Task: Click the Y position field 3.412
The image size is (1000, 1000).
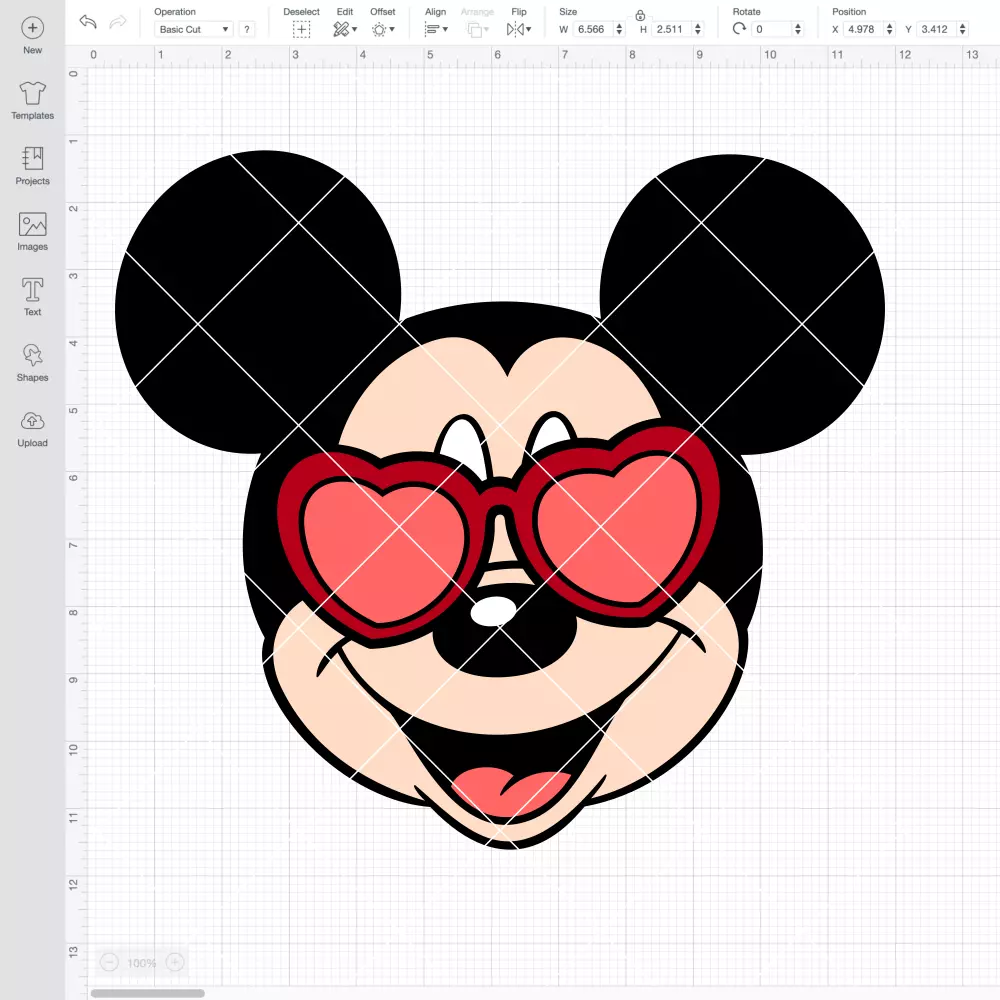Action: point(936,29)
